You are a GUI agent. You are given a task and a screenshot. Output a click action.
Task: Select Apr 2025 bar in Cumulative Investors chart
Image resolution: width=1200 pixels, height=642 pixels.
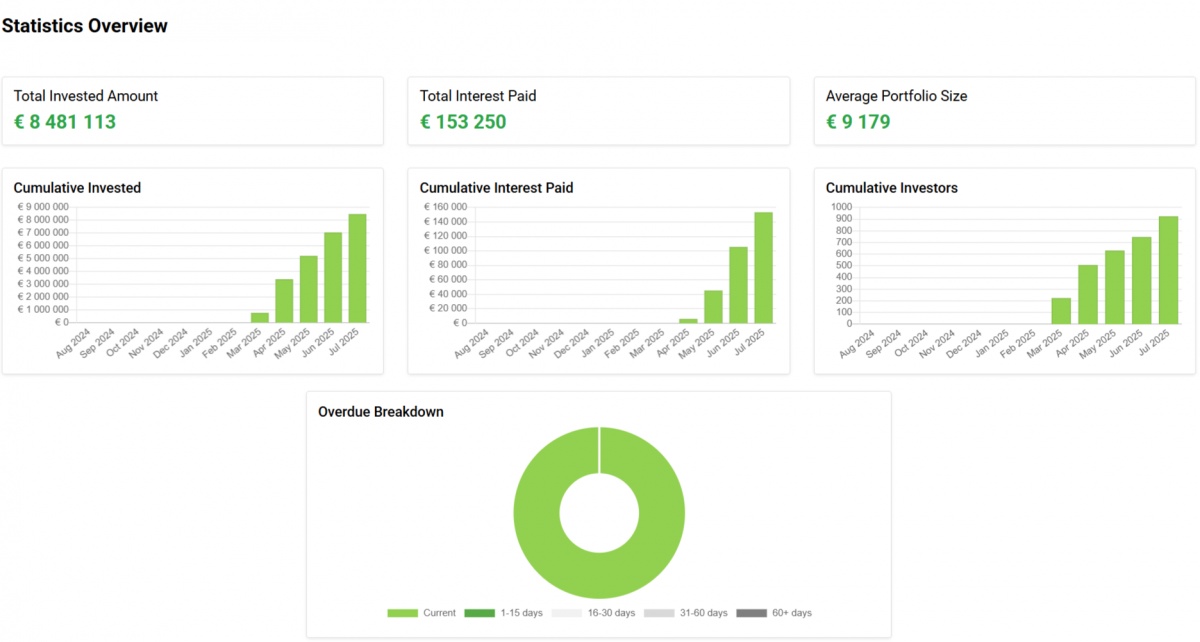[1088, 294]
